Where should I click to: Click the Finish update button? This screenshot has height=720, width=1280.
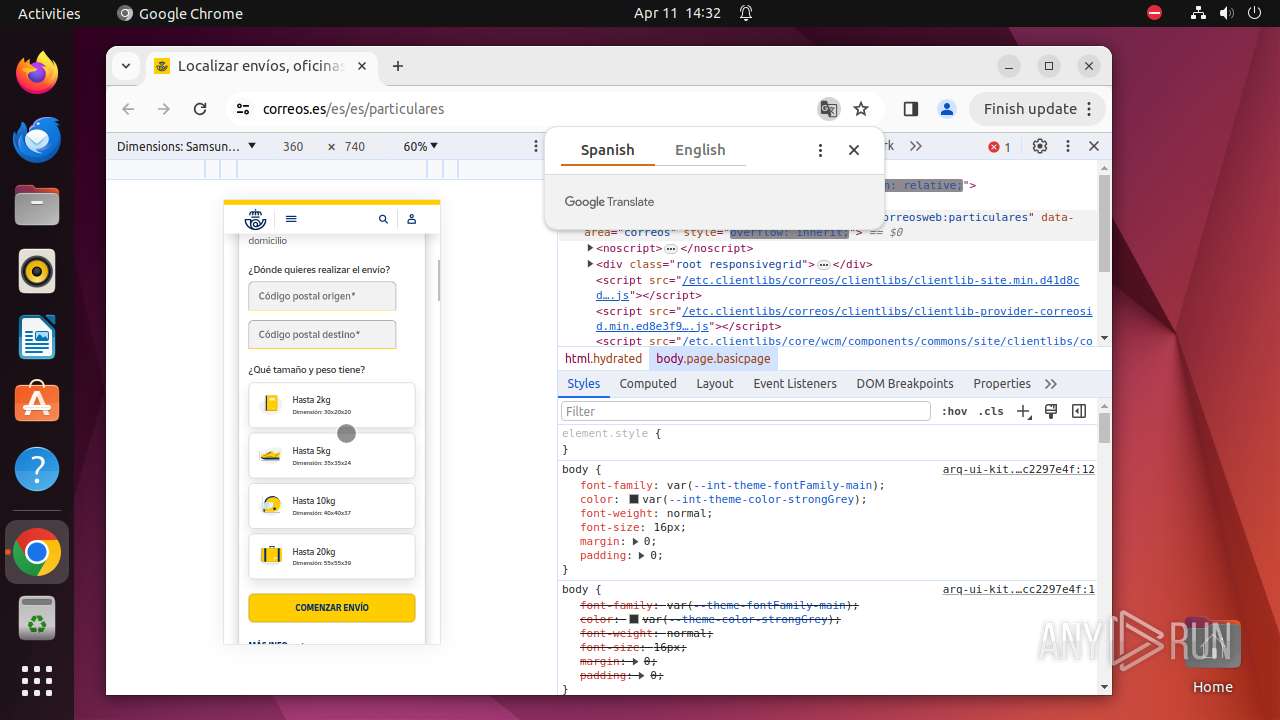pos(1039,109)
